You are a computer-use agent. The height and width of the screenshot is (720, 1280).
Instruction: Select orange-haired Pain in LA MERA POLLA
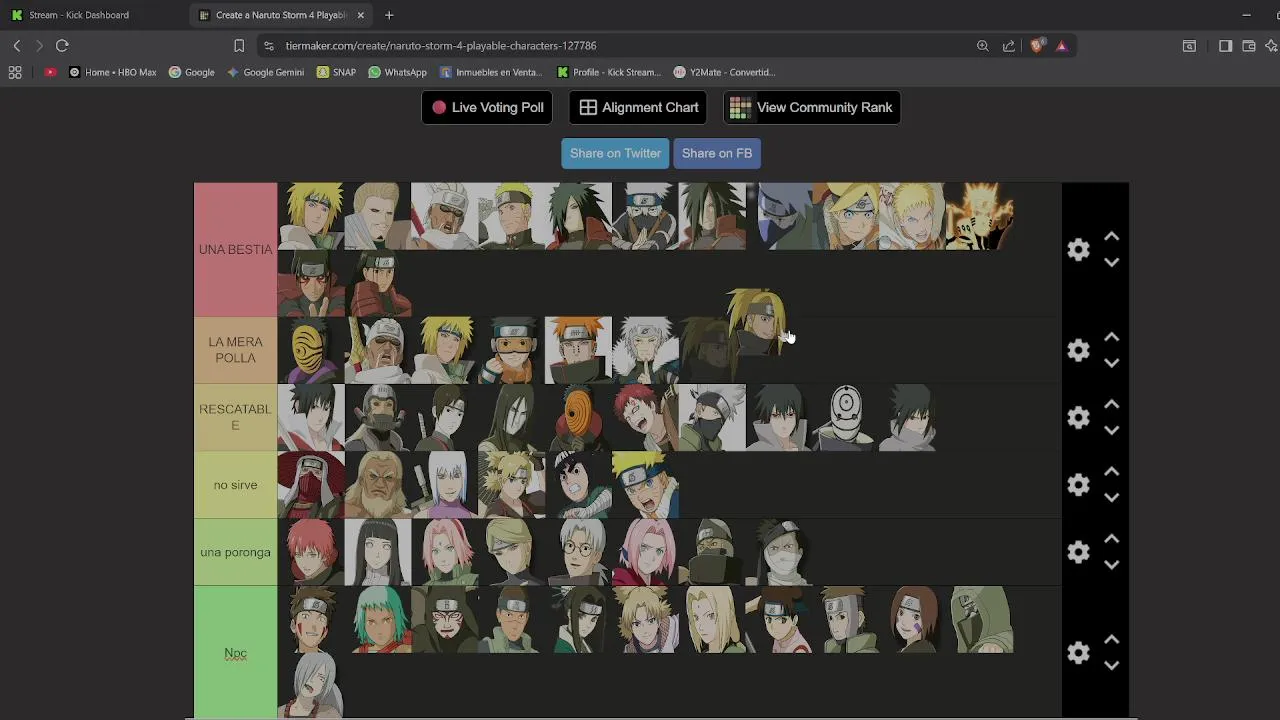click(x=578, y=350)
